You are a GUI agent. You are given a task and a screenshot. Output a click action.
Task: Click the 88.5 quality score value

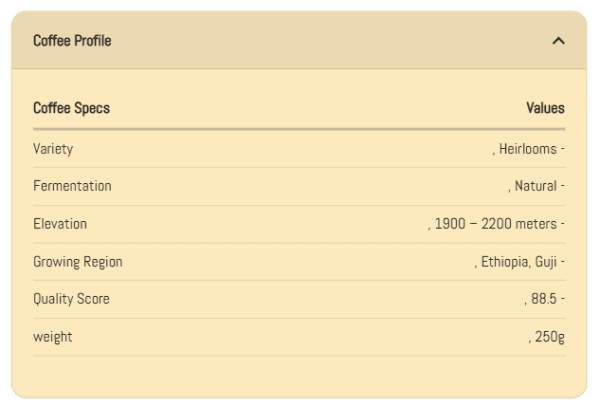pos(544,299)
